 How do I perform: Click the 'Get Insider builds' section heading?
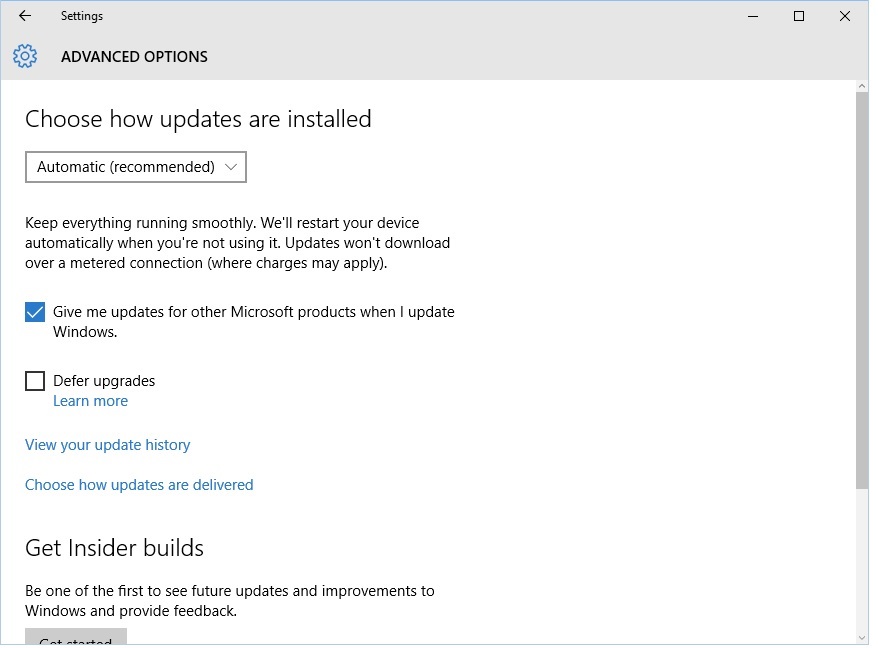113,547
